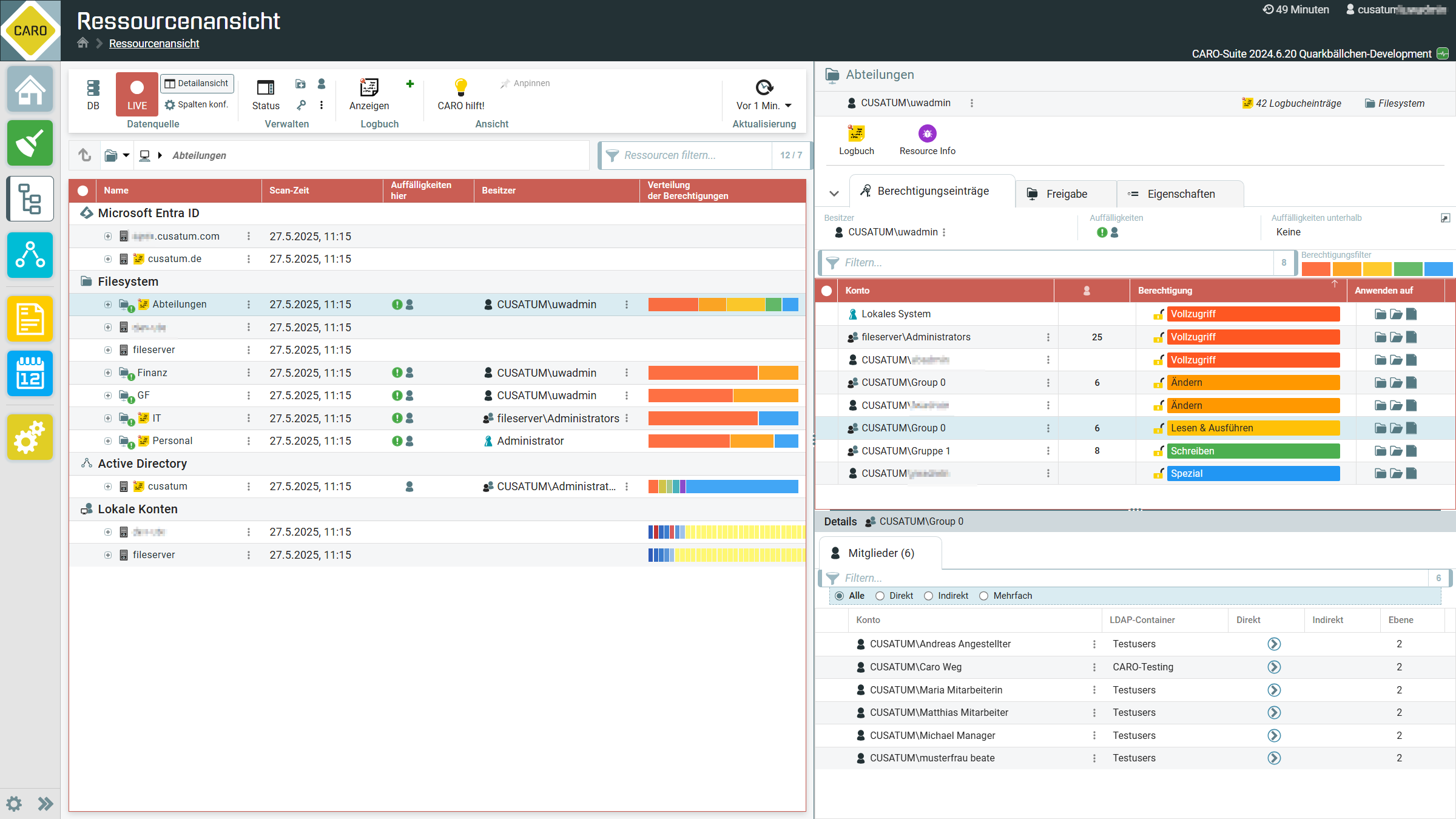The image size is (1456, 819).
Task: Switch to the Freigabe tab
Action: [1066, 194]
